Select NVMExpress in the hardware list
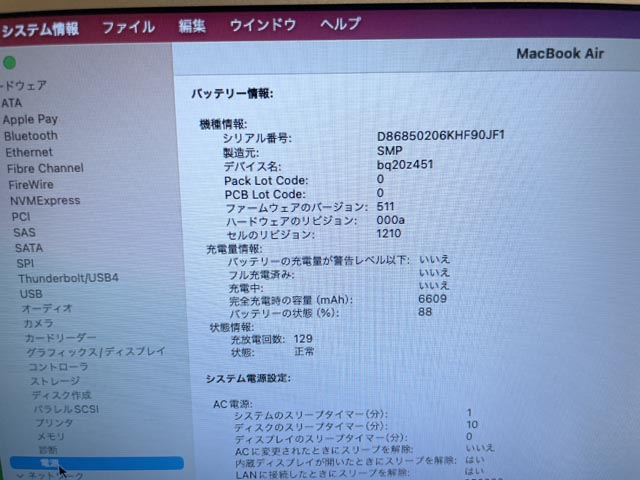Image resolution: width=640 pixels, height=480 pixels. pyautogui.click(x=45, y=200)
